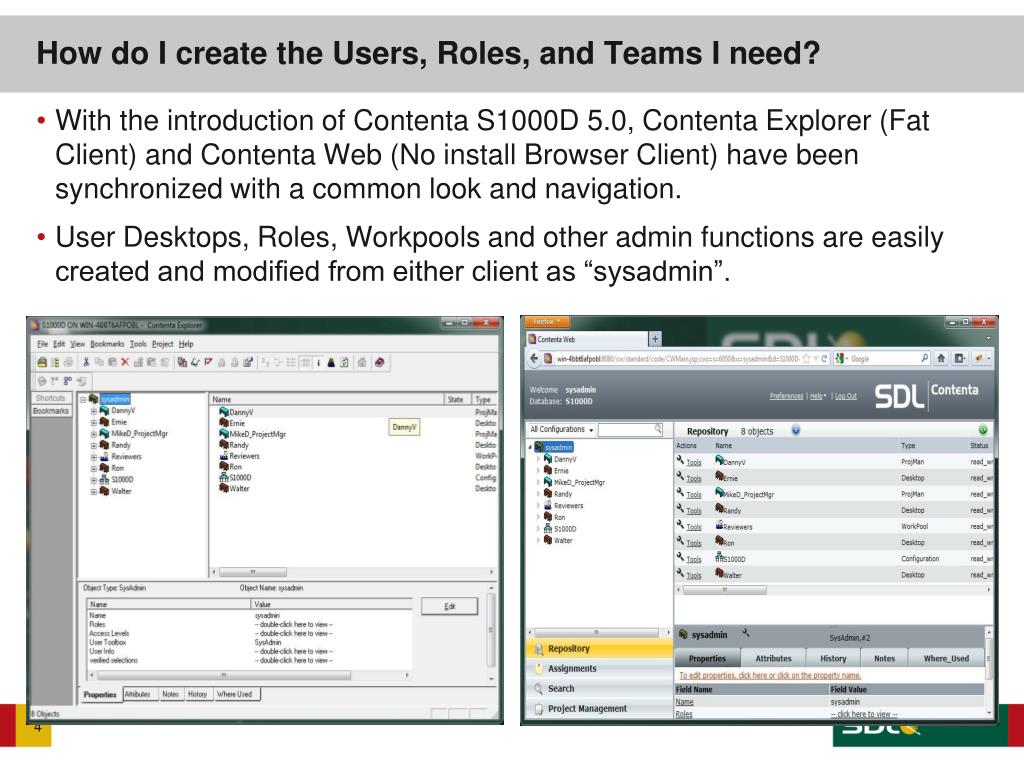The width and height of the screenshot is (1024, 768).
Task: Click the Assignments clipboard icon
Action: [538, 669]
